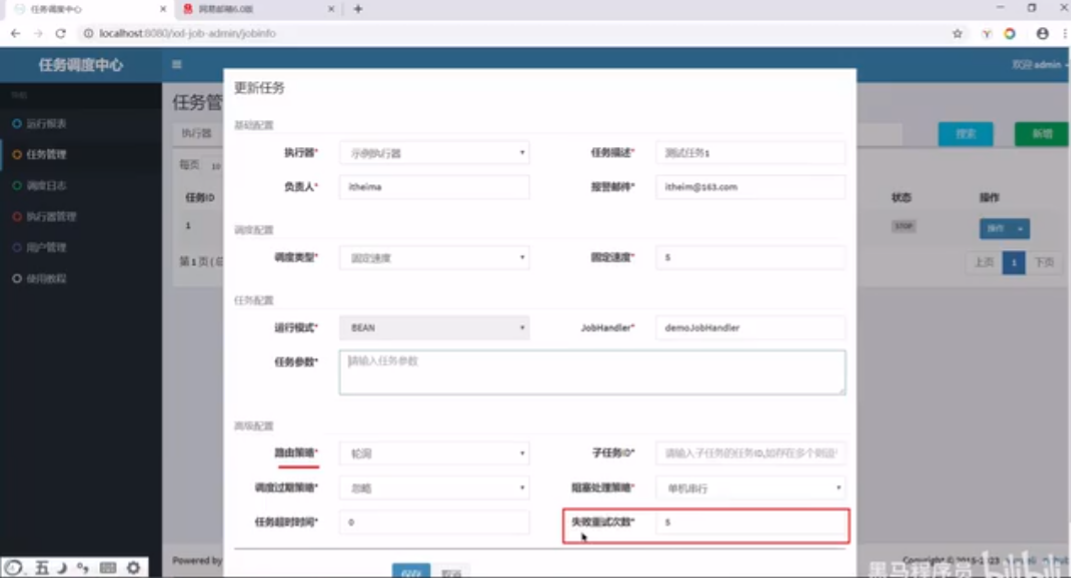Select page 1 in pagination

click(1014, 262)
